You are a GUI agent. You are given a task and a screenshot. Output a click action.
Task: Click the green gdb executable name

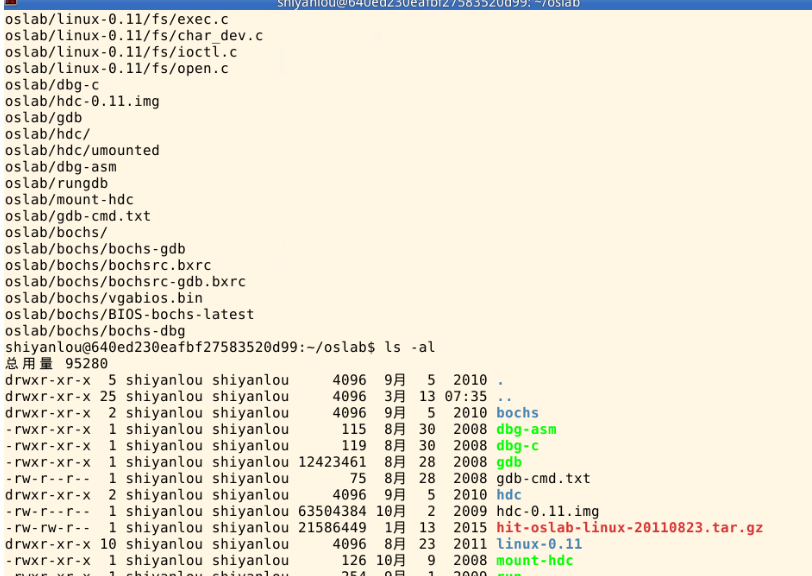click(509, 462)
